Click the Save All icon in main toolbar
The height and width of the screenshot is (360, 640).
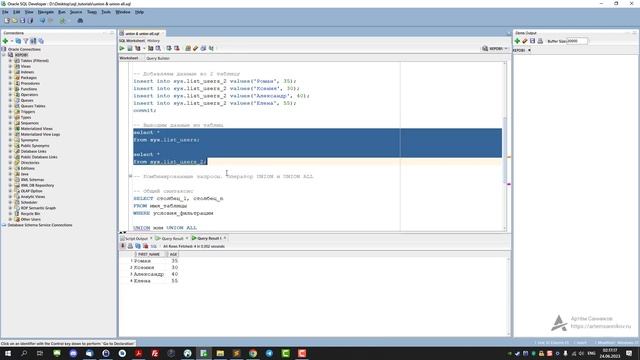click(x=30, y=20)
